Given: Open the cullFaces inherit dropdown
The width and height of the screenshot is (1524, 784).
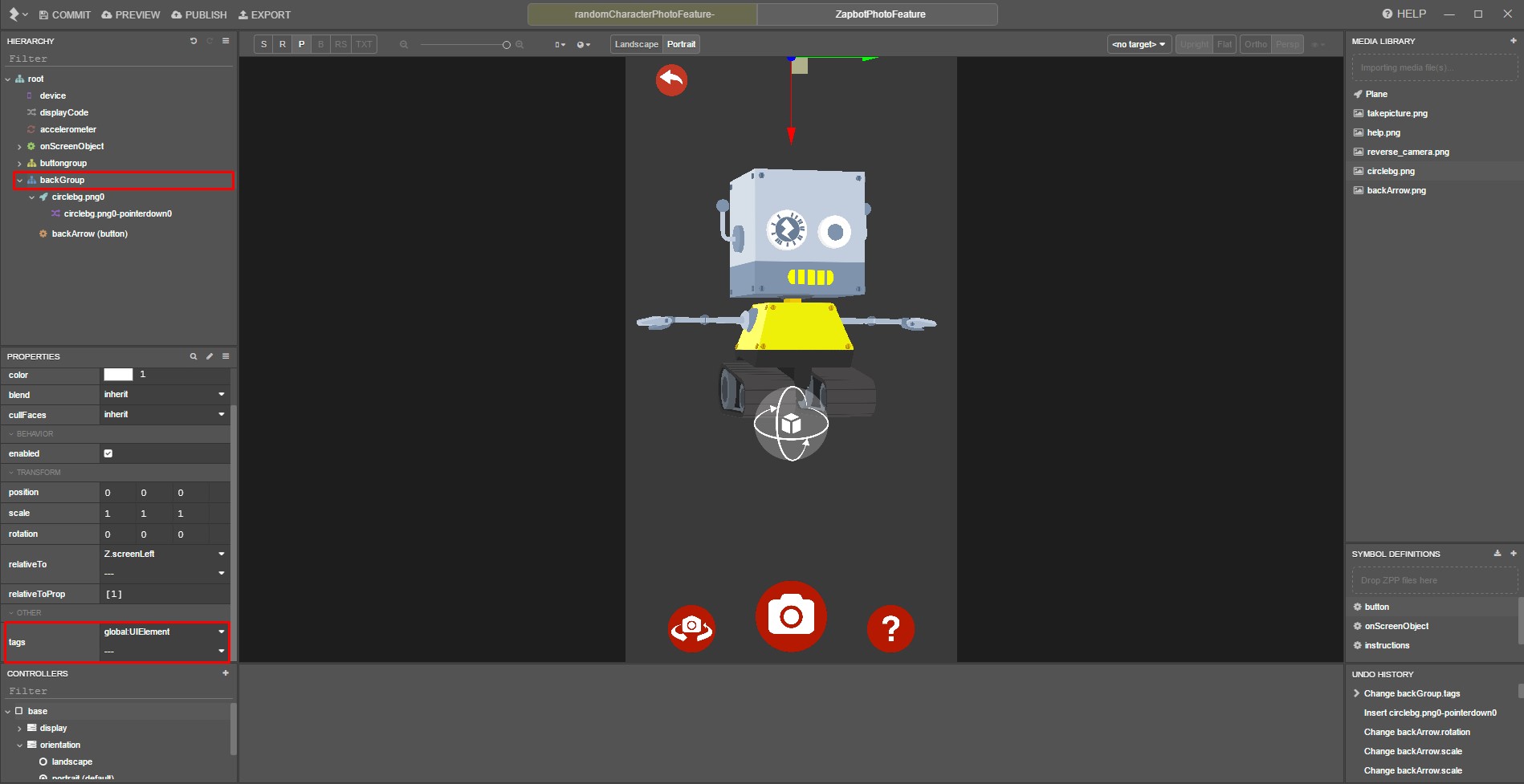Looking at the screenshot, I should point(165,415).
